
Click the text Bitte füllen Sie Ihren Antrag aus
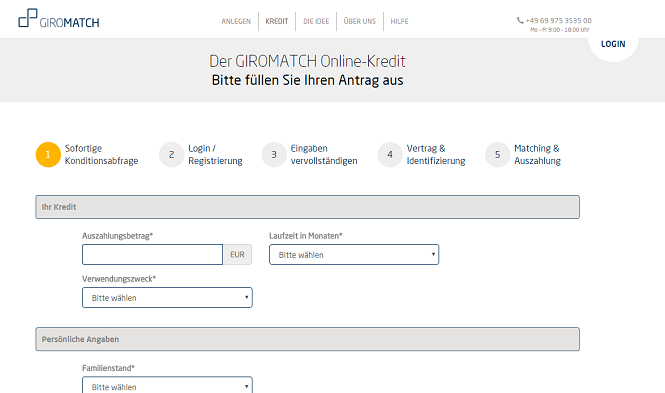[x=307, y=80]
